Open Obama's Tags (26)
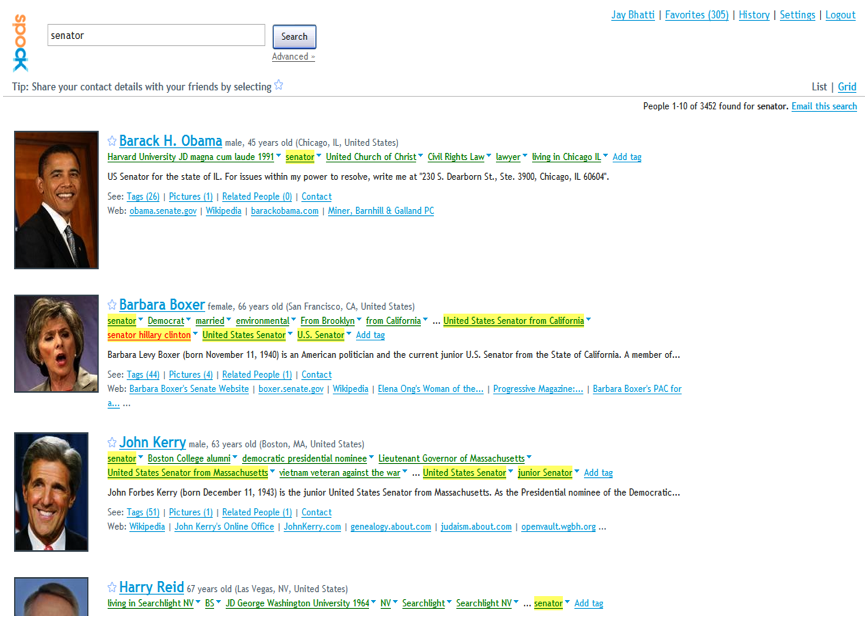 pos(143,196)
